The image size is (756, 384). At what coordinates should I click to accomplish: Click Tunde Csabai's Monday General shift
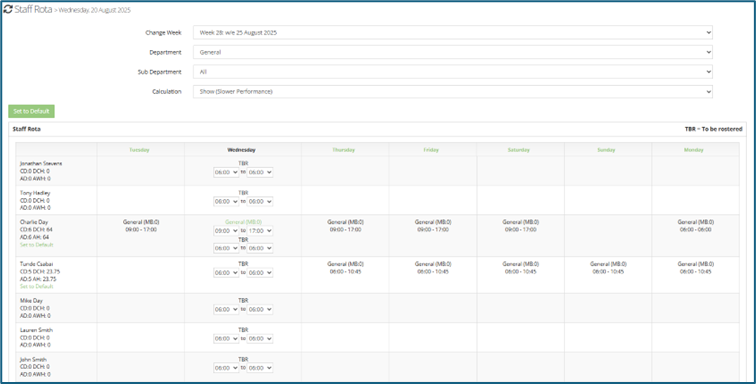tap(696, 268)
